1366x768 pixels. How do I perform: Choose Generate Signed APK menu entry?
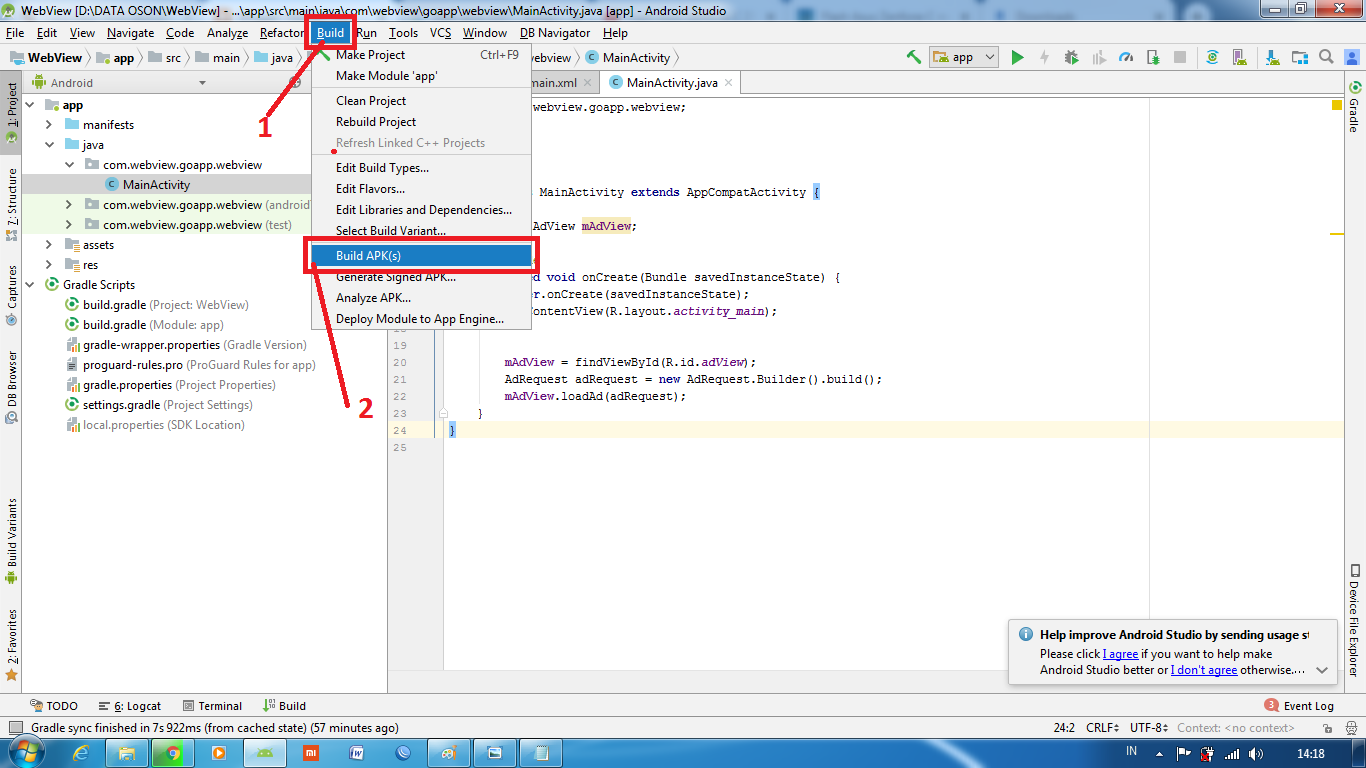pos(420,277)
